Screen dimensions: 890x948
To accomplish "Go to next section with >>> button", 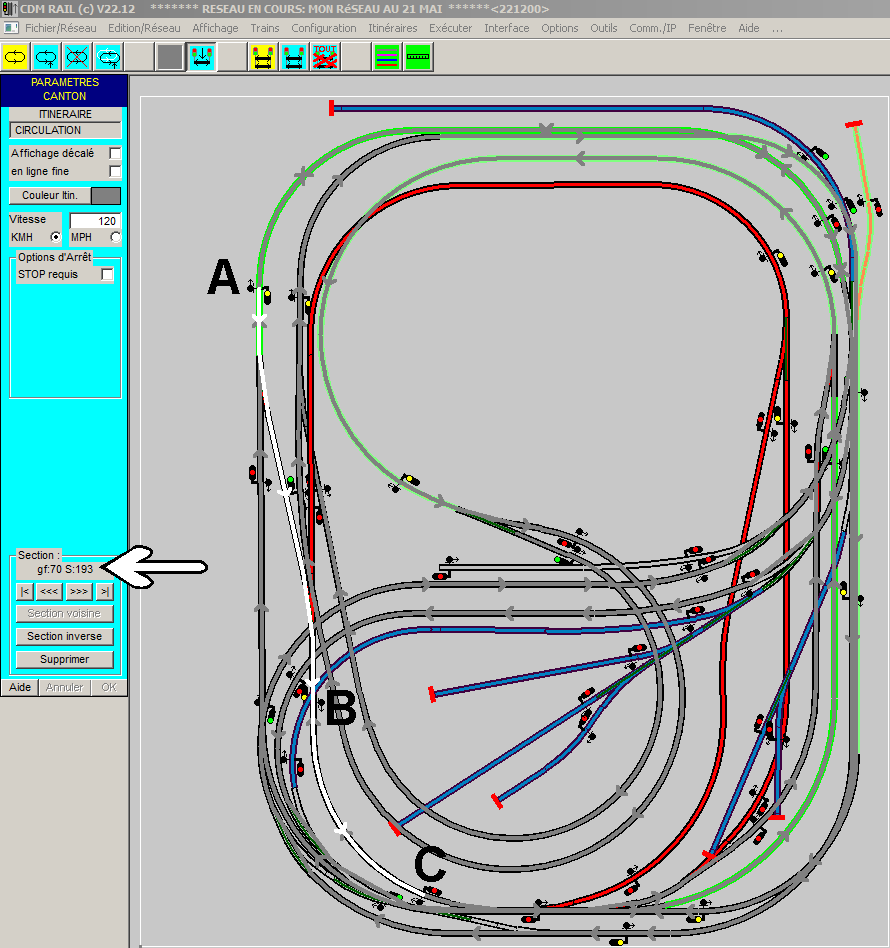I will coord(79,591).
